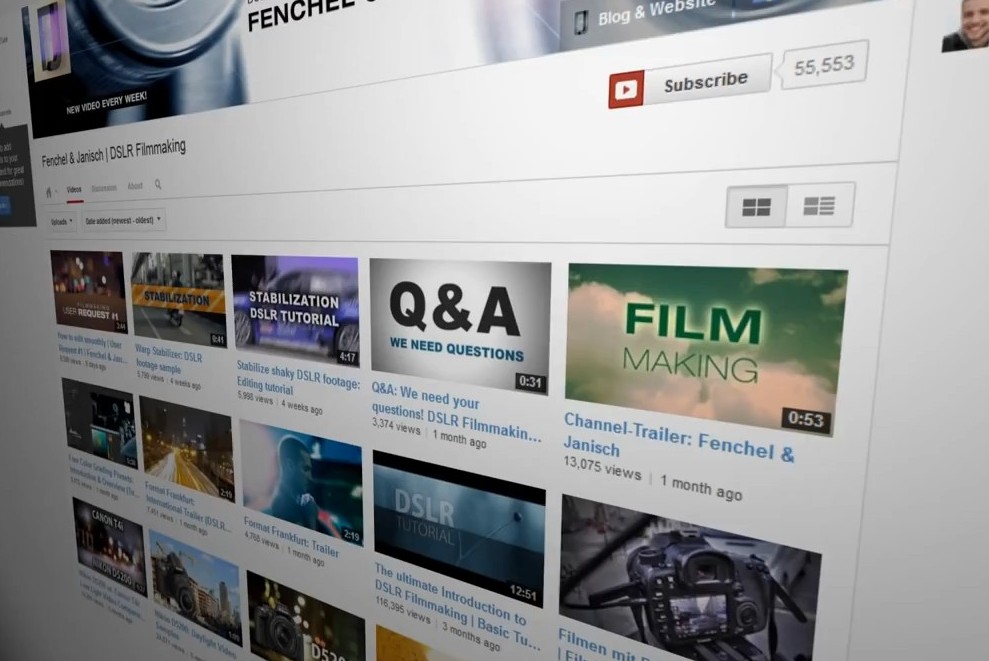
Task: Open the DSLR TUTORIAL 12:51 video thumbnail
Action: point(459,529)
